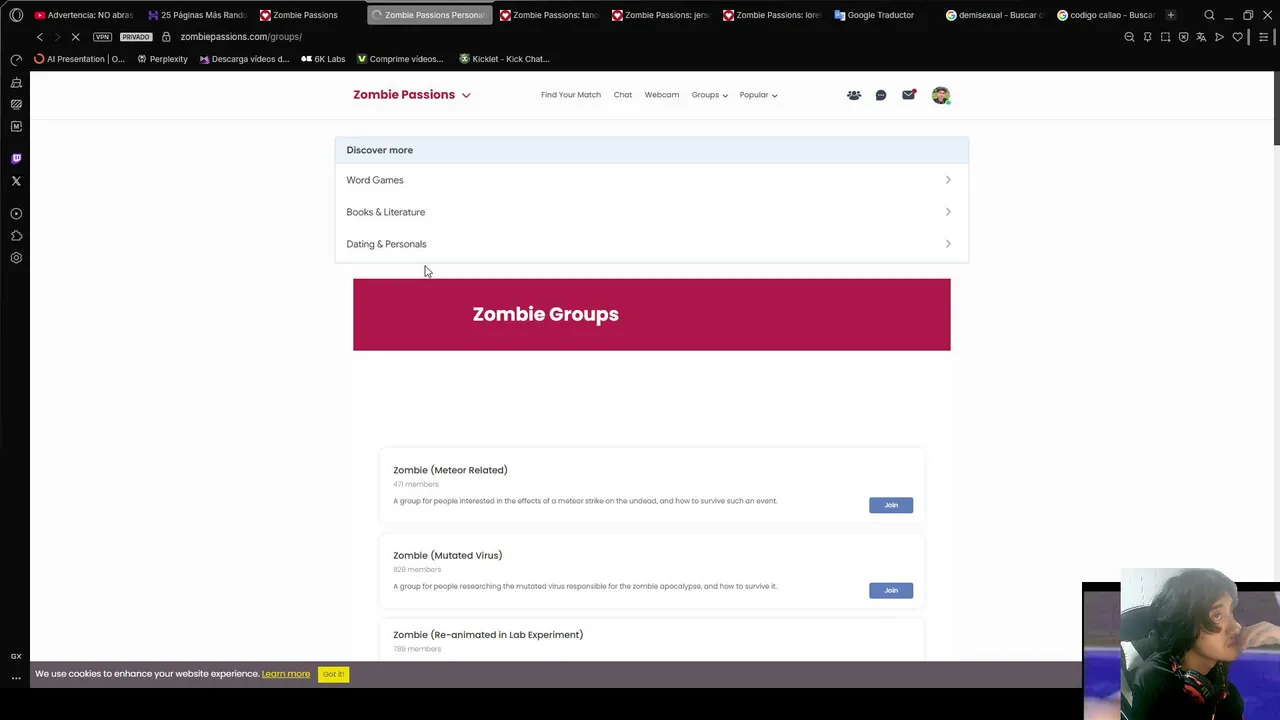Viewport: 1280px width, 720px height.
Task: Open the Easy Setup menu icon
Action: 1264,37
